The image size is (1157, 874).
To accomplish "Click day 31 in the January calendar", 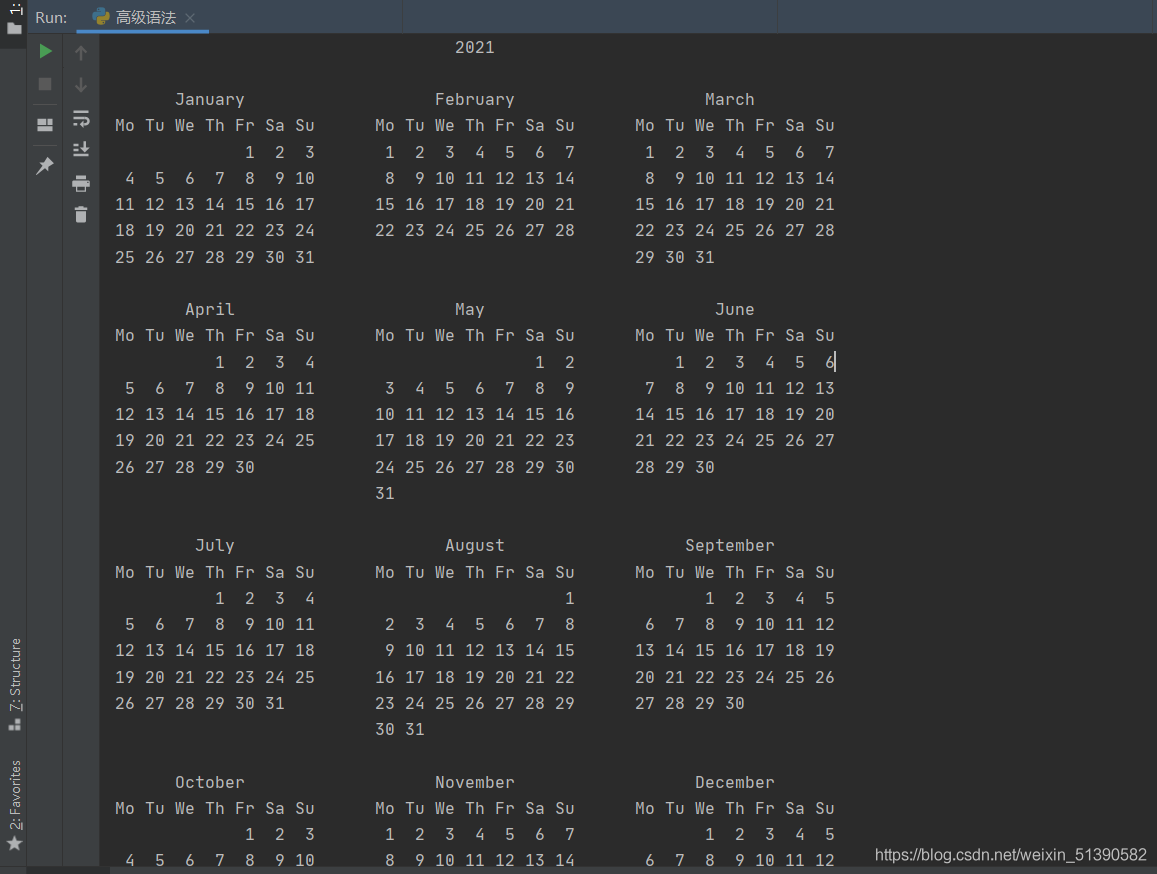I will click(x=305, y=258).
